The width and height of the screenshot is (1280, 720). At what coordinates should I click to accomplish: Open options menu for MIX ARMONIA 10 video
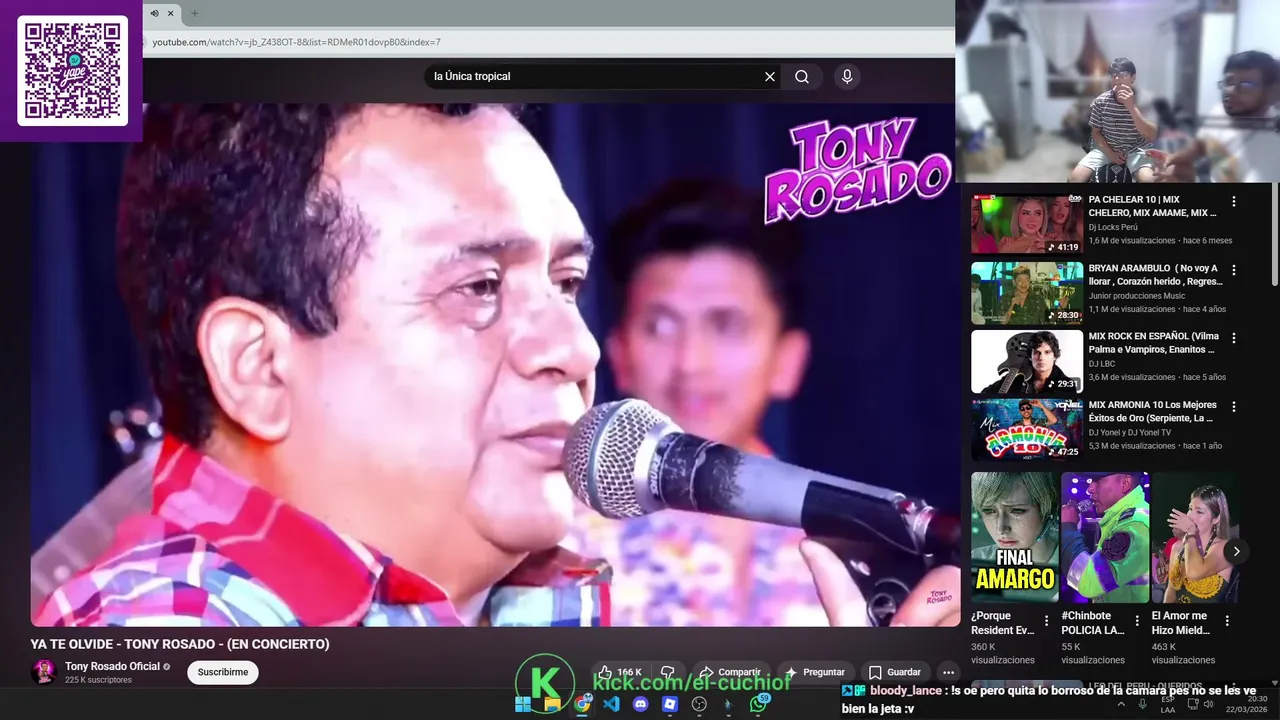point(1234,407)
